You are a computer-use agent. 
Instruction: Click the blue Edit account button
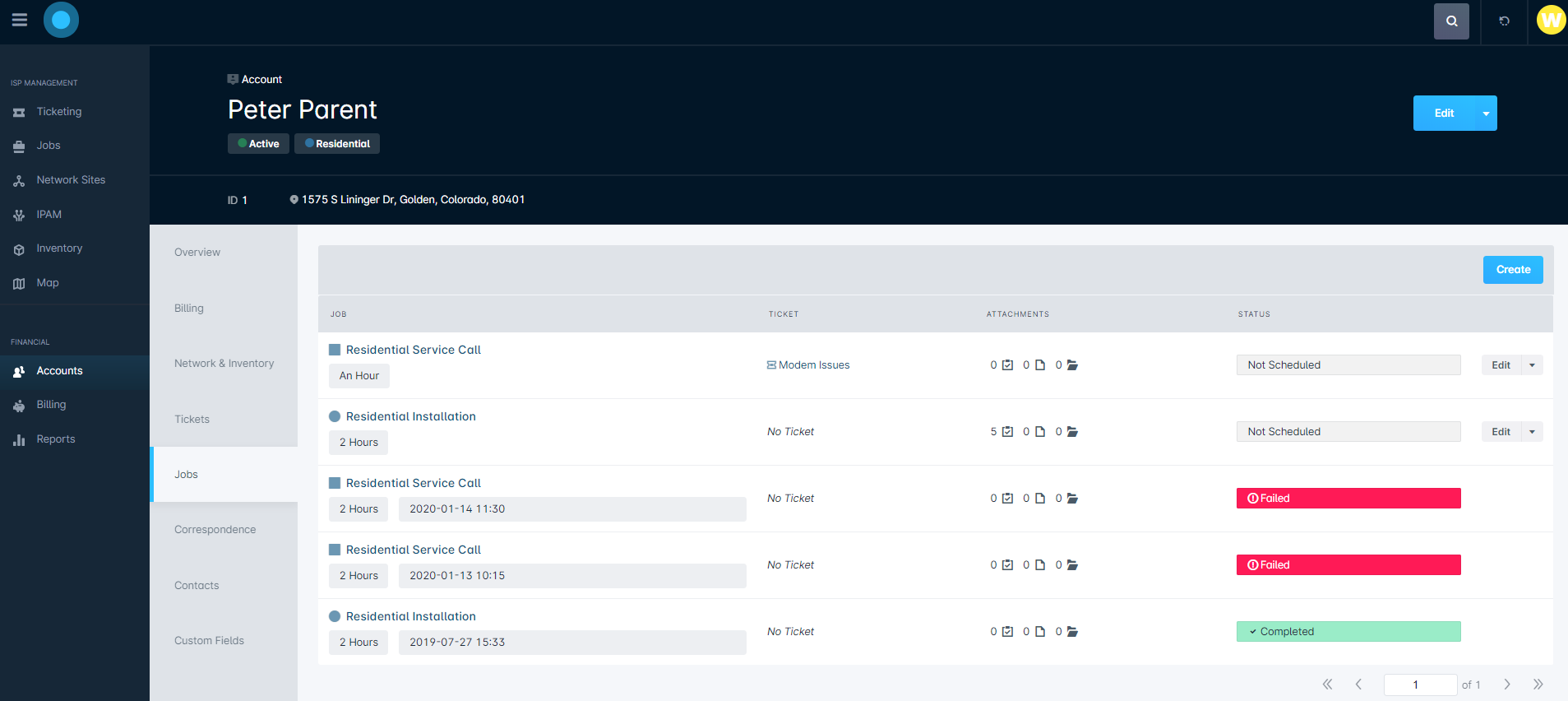pos(1444,114)
